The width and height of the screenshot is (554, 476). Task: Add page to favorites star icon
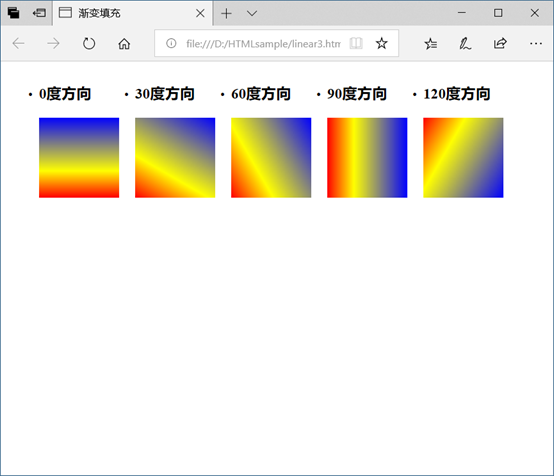click(382, 43)
